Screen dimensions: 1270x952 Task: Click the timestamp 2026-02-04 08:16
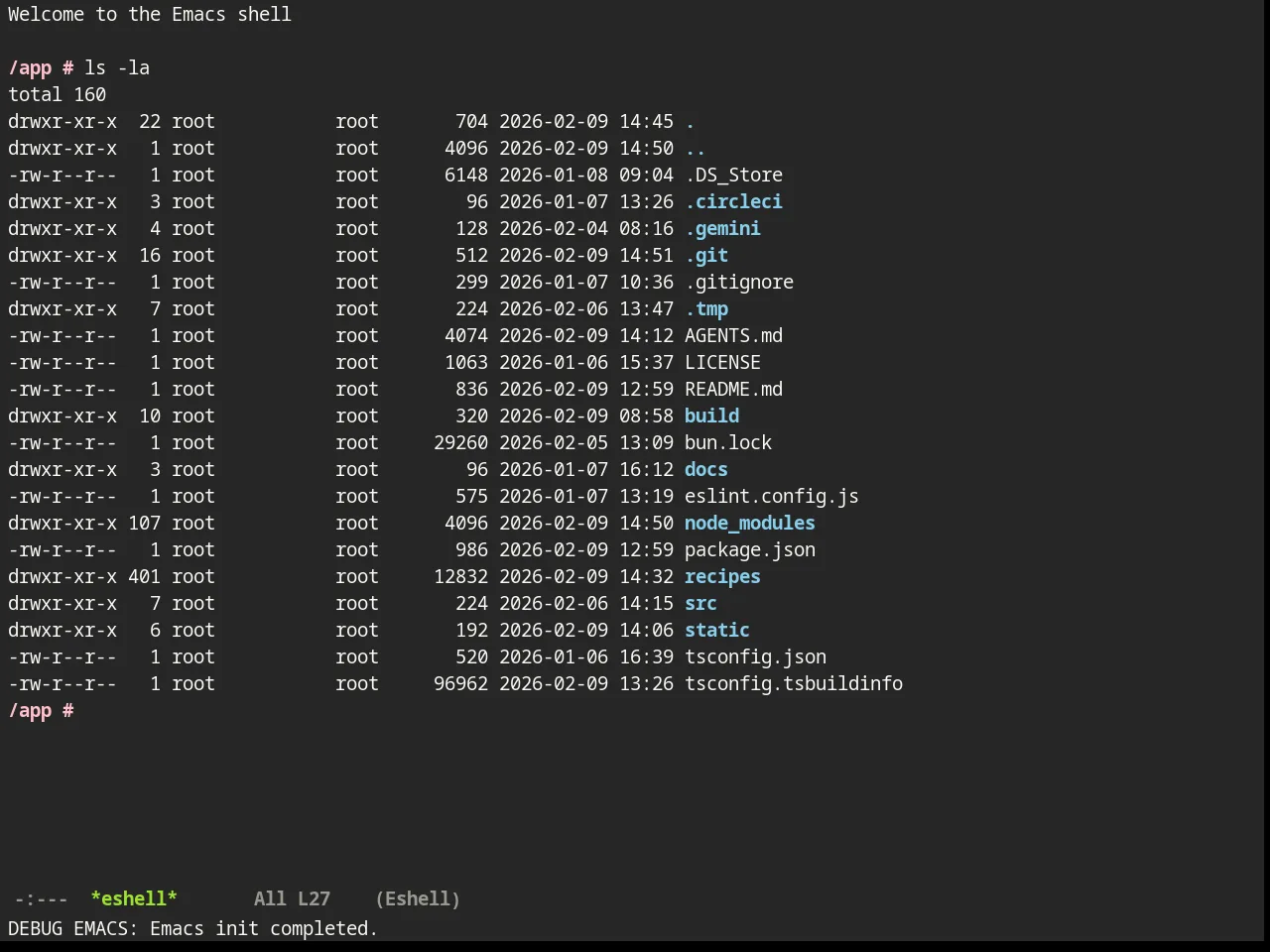[x=586, y=228]
